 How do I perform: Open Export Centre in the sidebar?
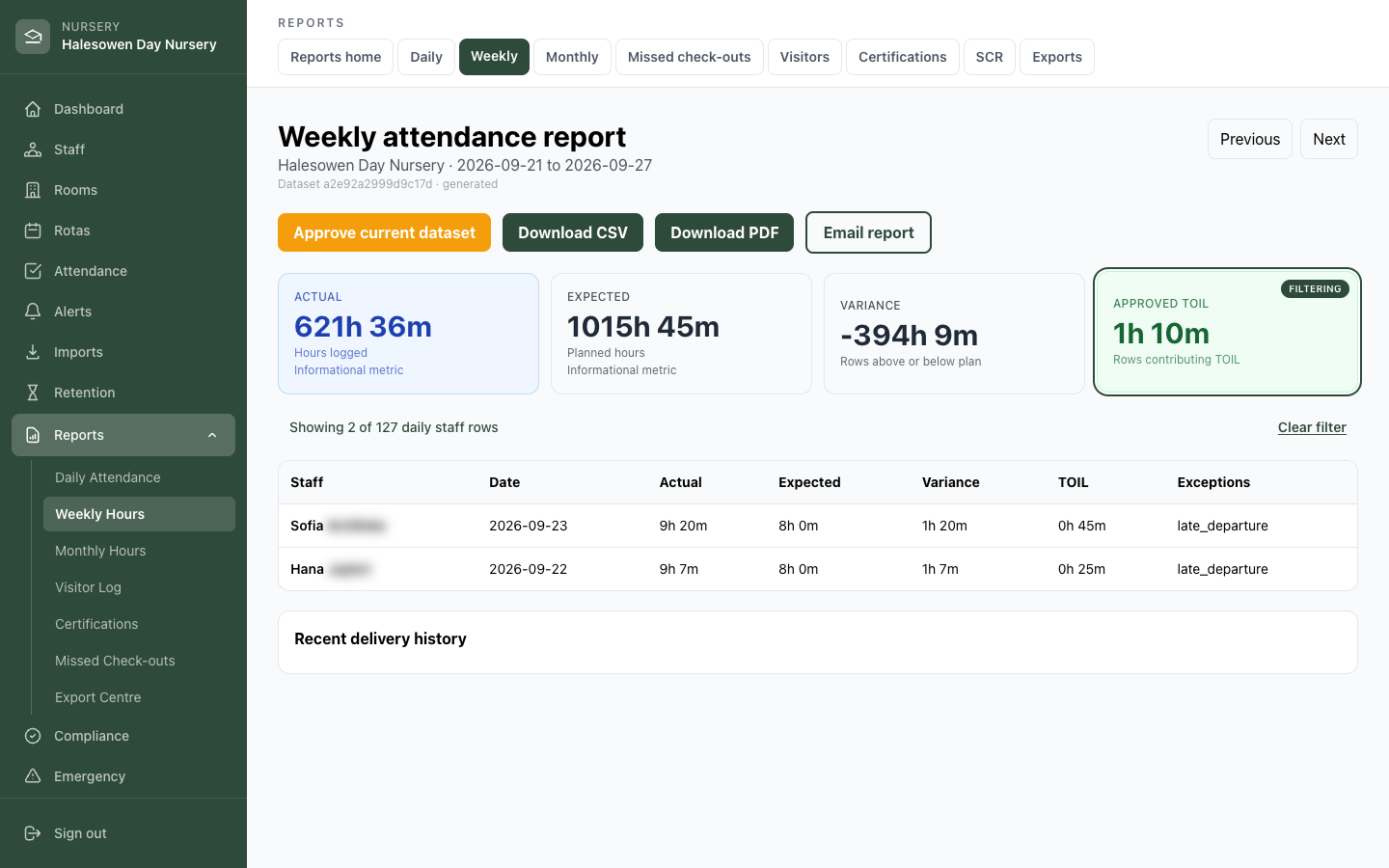(139, 697)
